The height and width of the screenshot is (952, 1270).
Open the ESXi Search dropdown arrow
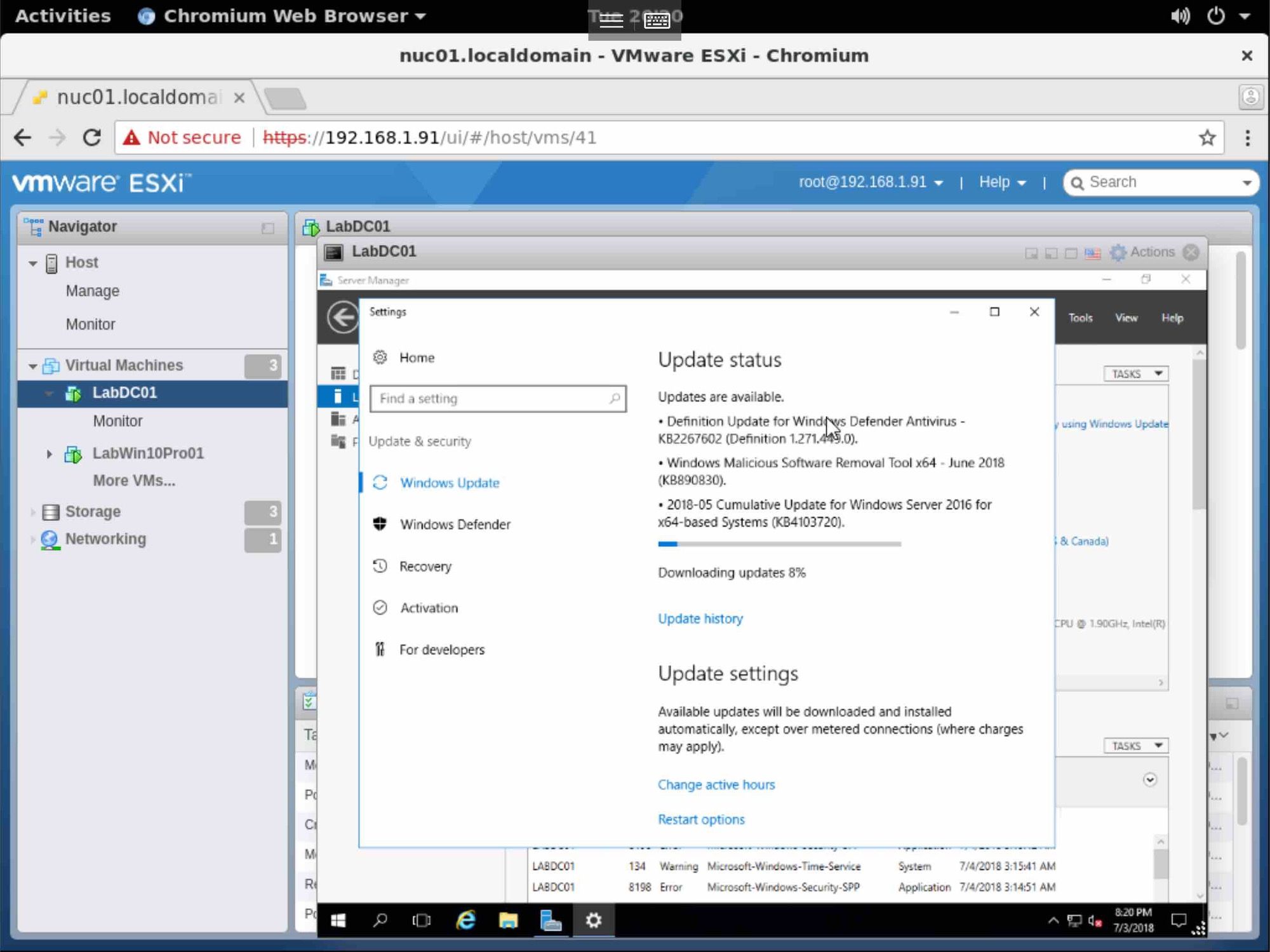point(1247,183)
